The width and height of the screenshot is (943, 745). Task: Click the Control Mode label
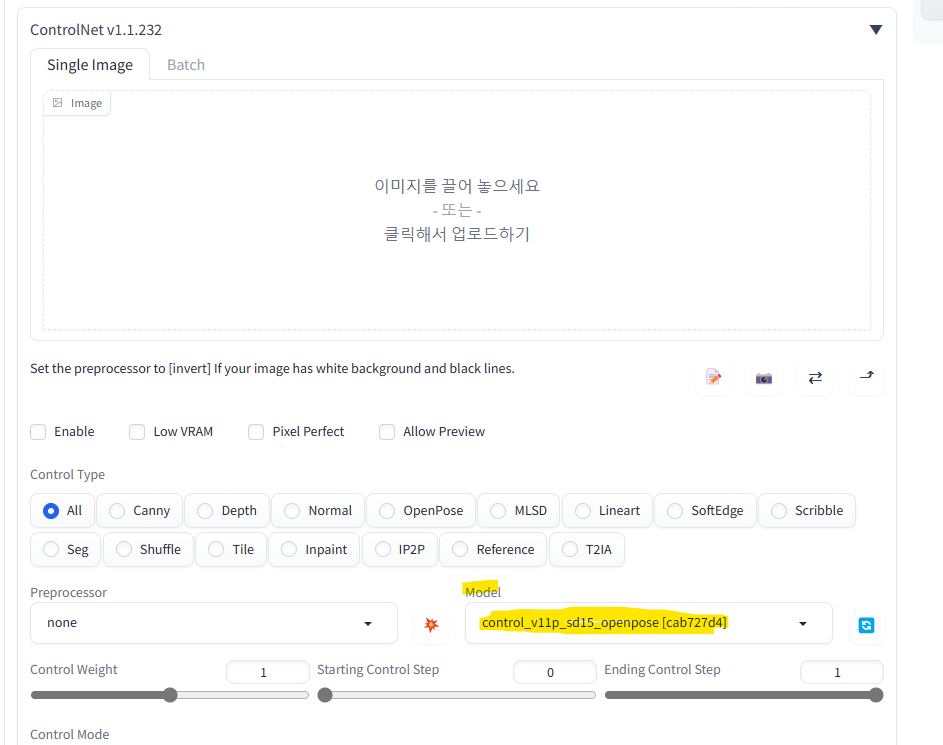pos(70,734)
